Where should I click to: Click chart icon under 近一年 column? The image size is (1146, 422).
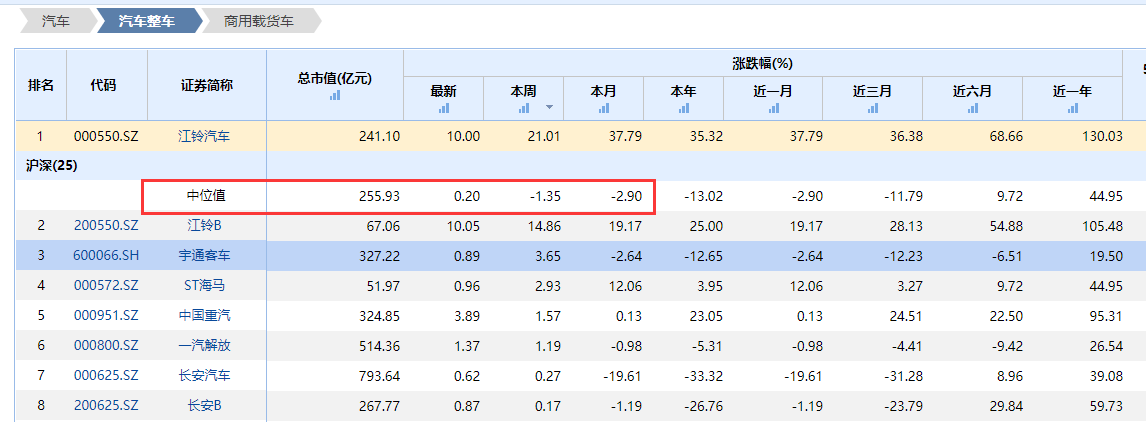click(1072, 108)
